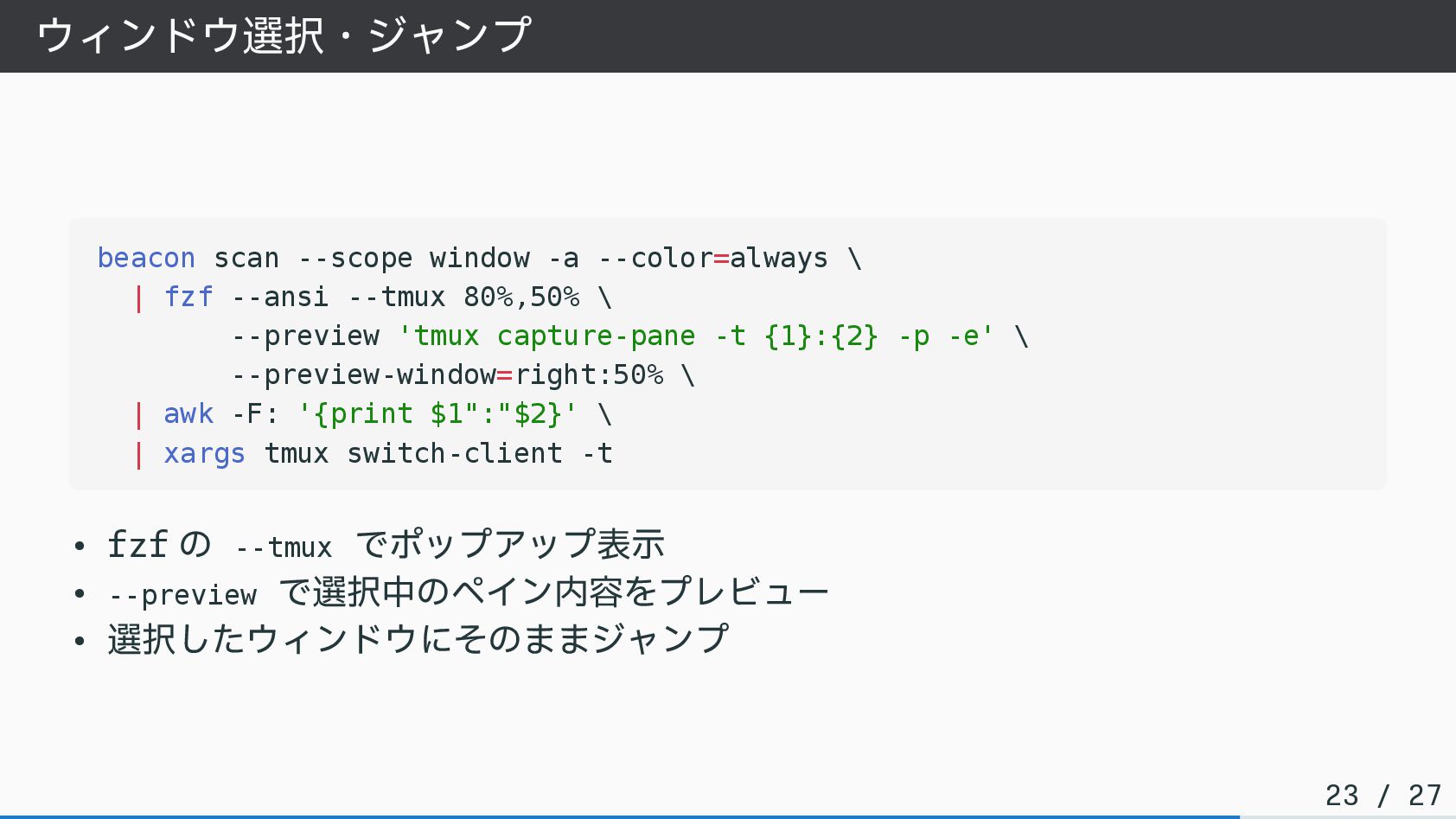This screenshot has height=819, width=1456.
Task: Click the blue slide progress bar at bottom
Action: (x=619, y=816)
